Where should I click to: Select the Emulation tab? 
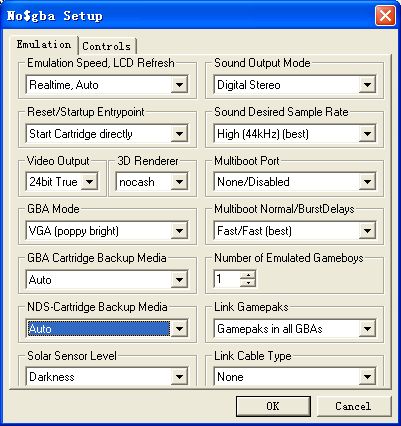click(44, 45)
